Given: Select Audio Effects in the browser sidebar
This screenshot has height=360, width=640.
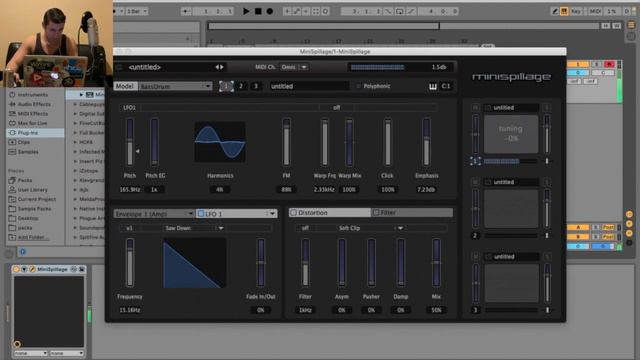Looking at the screenshot, I should coord(34,104).
